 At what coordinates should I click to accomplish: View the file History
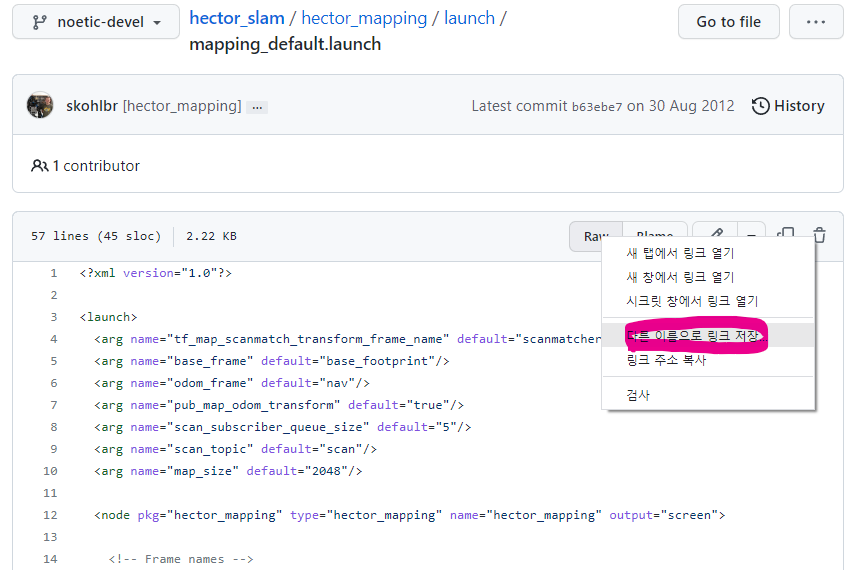coord(788,105)
